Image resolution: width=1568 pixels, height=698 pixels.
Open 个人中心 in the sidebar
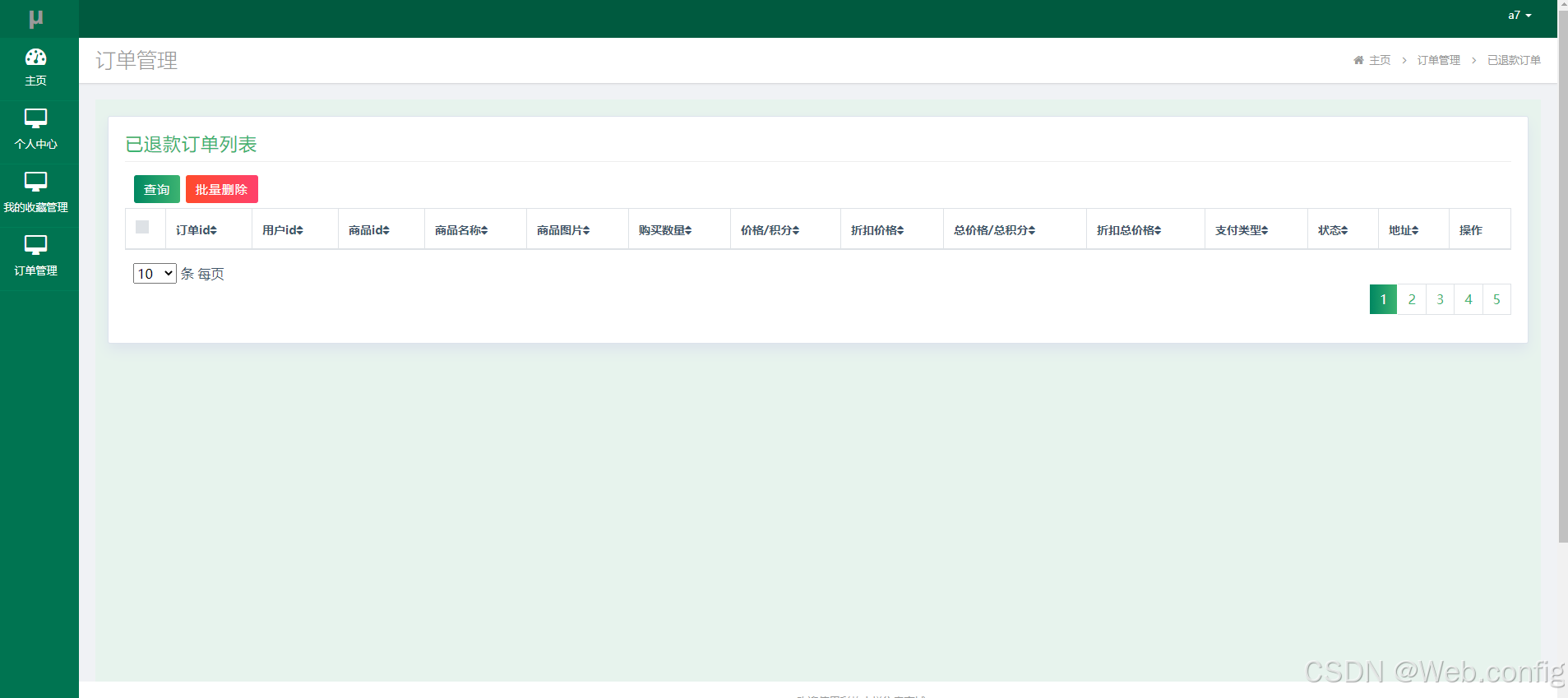pyautogui.click(x=35, y=129)
